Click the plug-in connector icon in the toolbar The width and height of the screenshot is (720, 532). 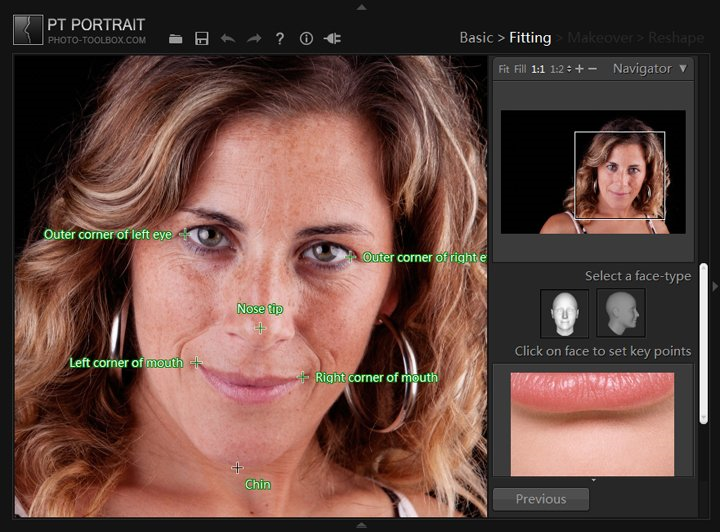[333, 39]
